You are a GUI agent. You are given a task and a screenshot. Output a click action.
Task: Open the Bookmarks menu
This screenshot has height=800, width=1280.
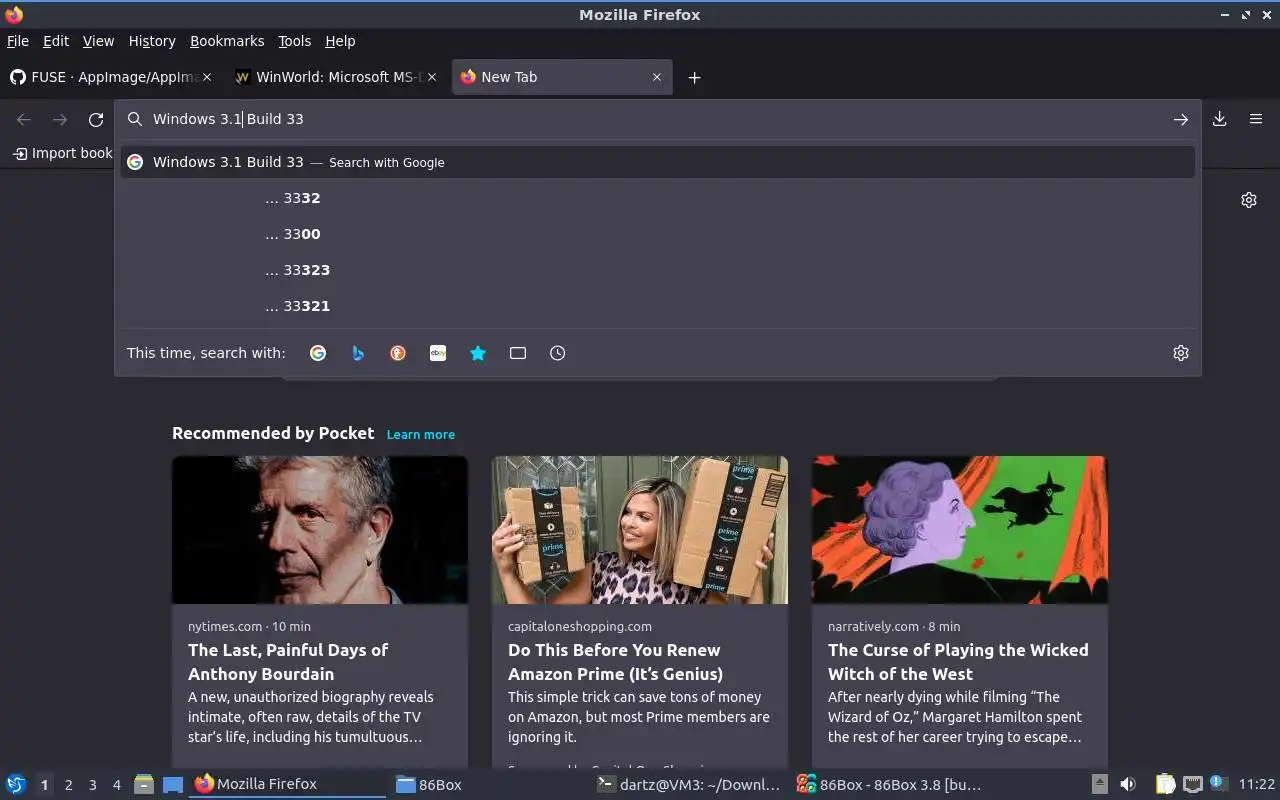[x=227, y=41]
